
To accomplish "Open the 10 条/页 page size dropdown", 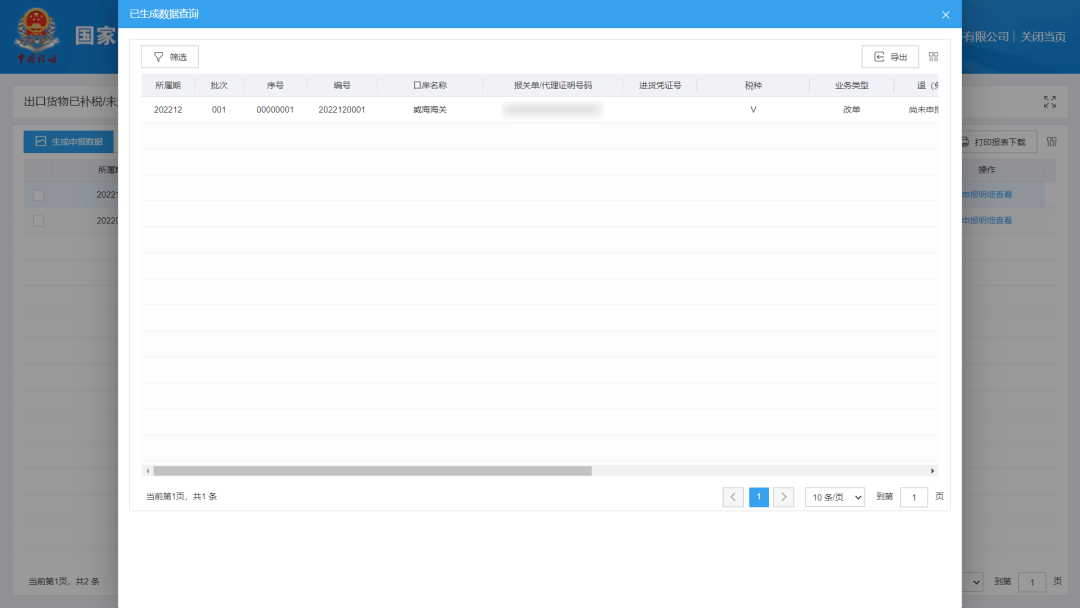I will pos(835,497).
